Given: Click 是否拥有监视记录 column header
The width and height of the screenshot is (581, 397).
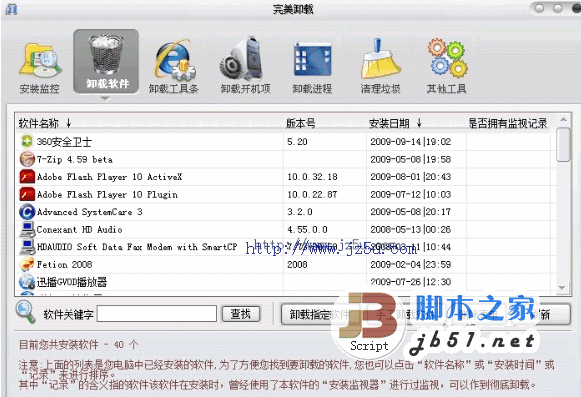Looking at the screenshot, I should (508, 123).
